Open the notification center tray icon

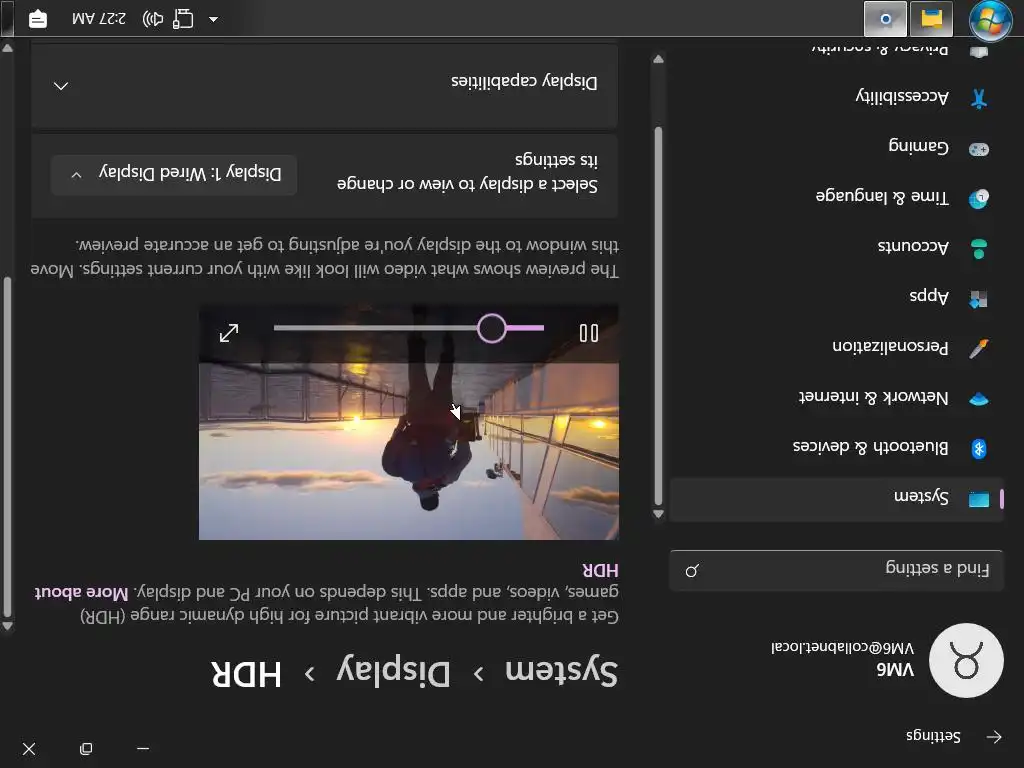click(x=38, y=19)
